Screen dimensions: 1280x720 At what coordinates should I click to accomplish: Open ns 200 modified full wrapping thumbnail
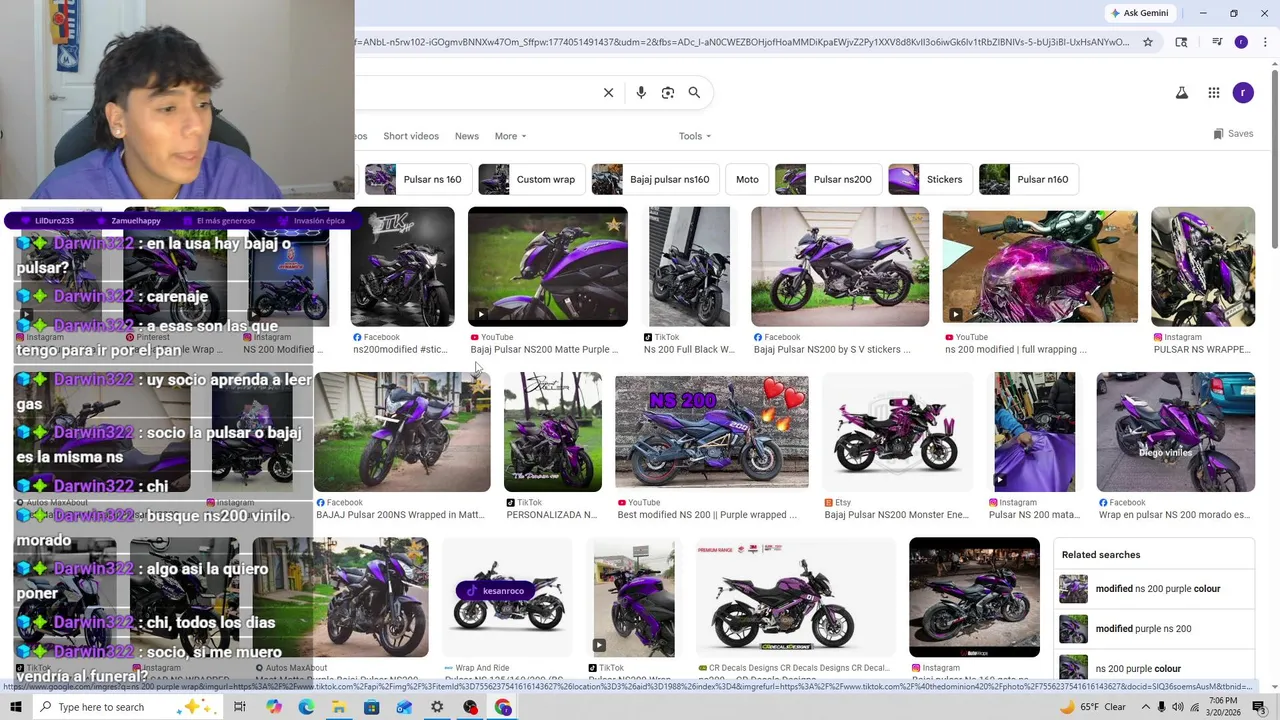click(1040, 267)
